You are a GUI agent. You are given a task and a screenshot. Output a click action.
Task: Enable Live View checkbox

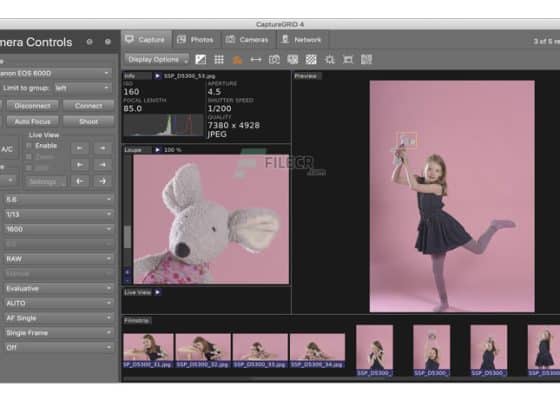click(x=29, y=146)
